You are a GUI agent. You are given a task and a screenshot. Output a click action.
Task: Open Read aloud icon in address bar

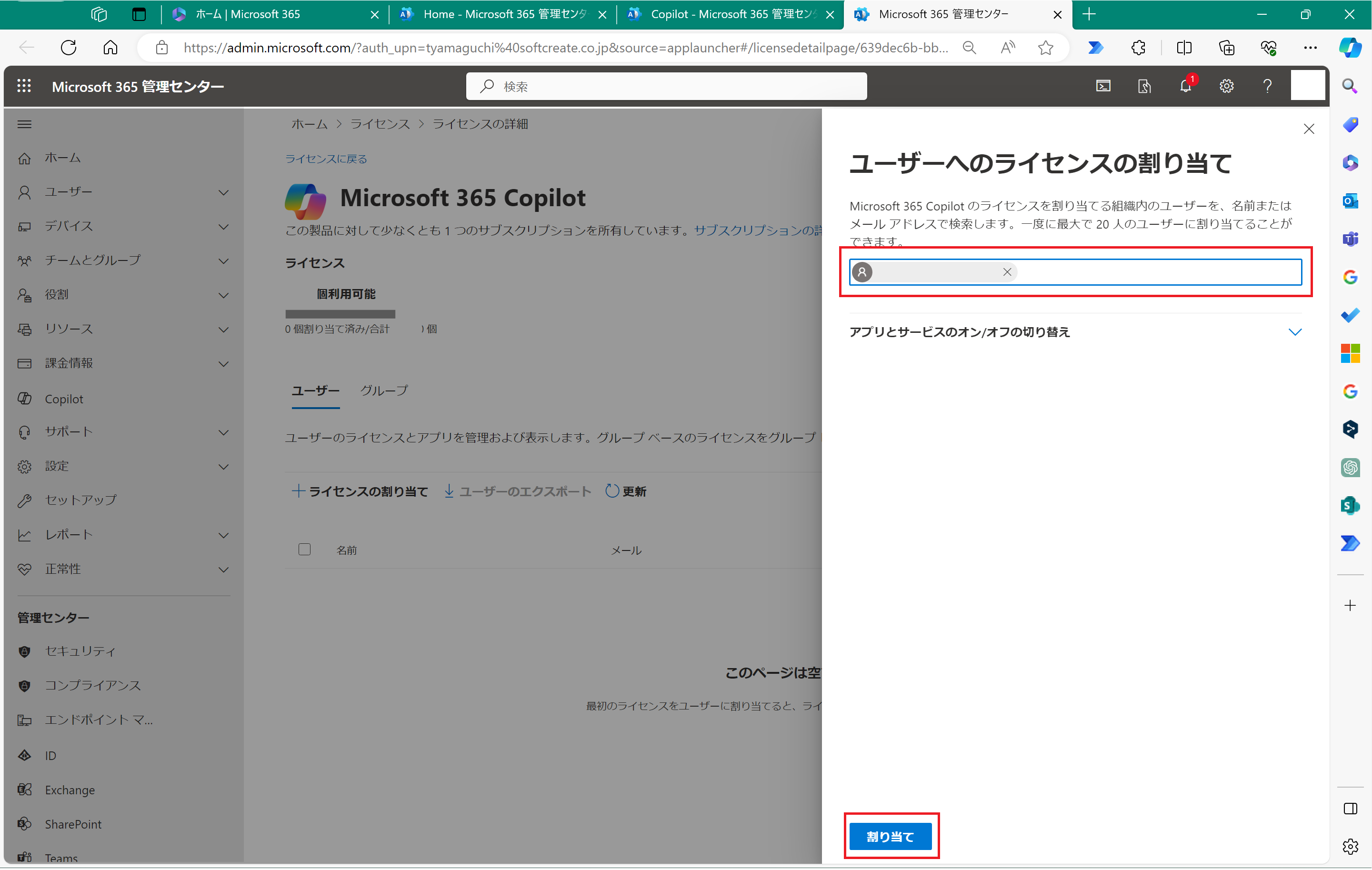click(x=1007, y=47)
